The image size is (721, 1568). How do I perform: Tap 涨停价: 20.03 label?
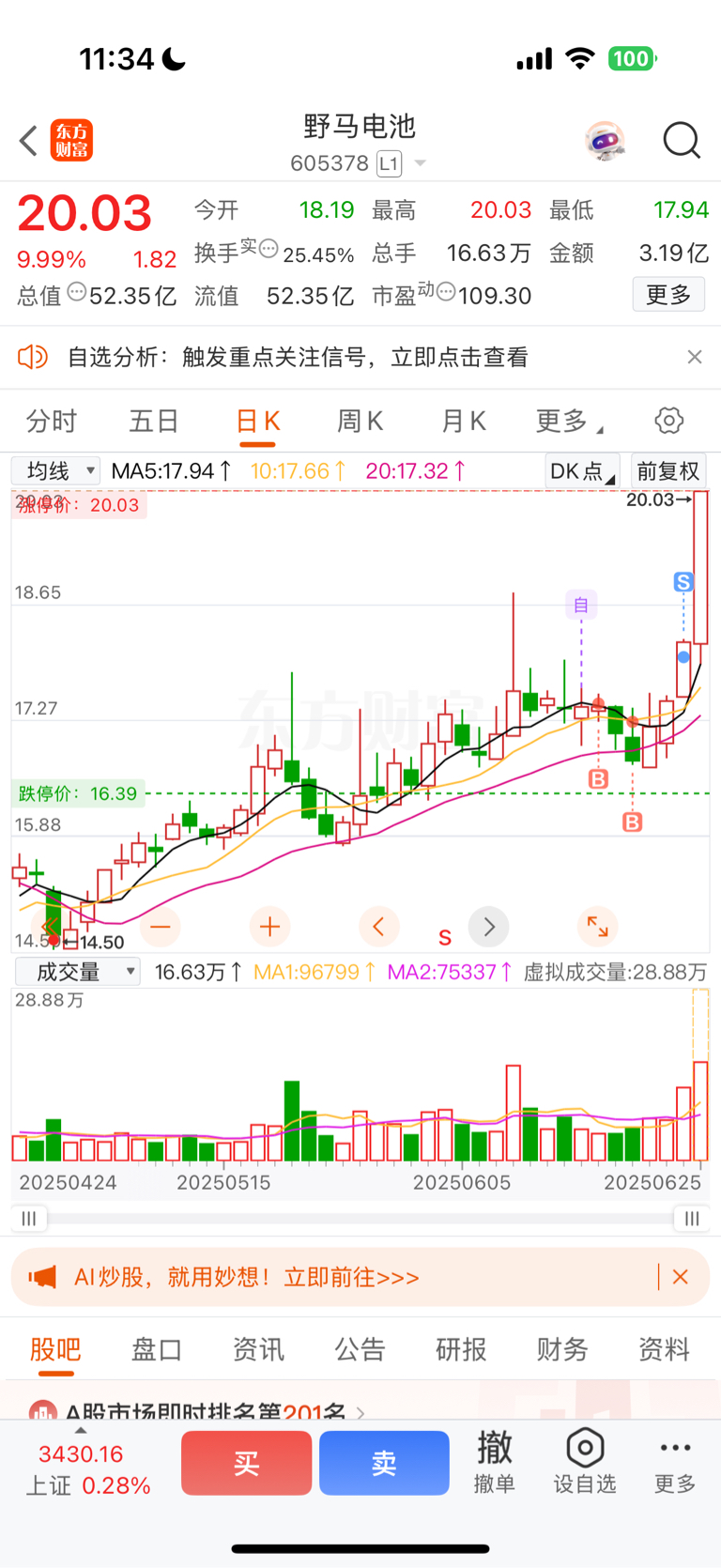click(x=79, y=505)
